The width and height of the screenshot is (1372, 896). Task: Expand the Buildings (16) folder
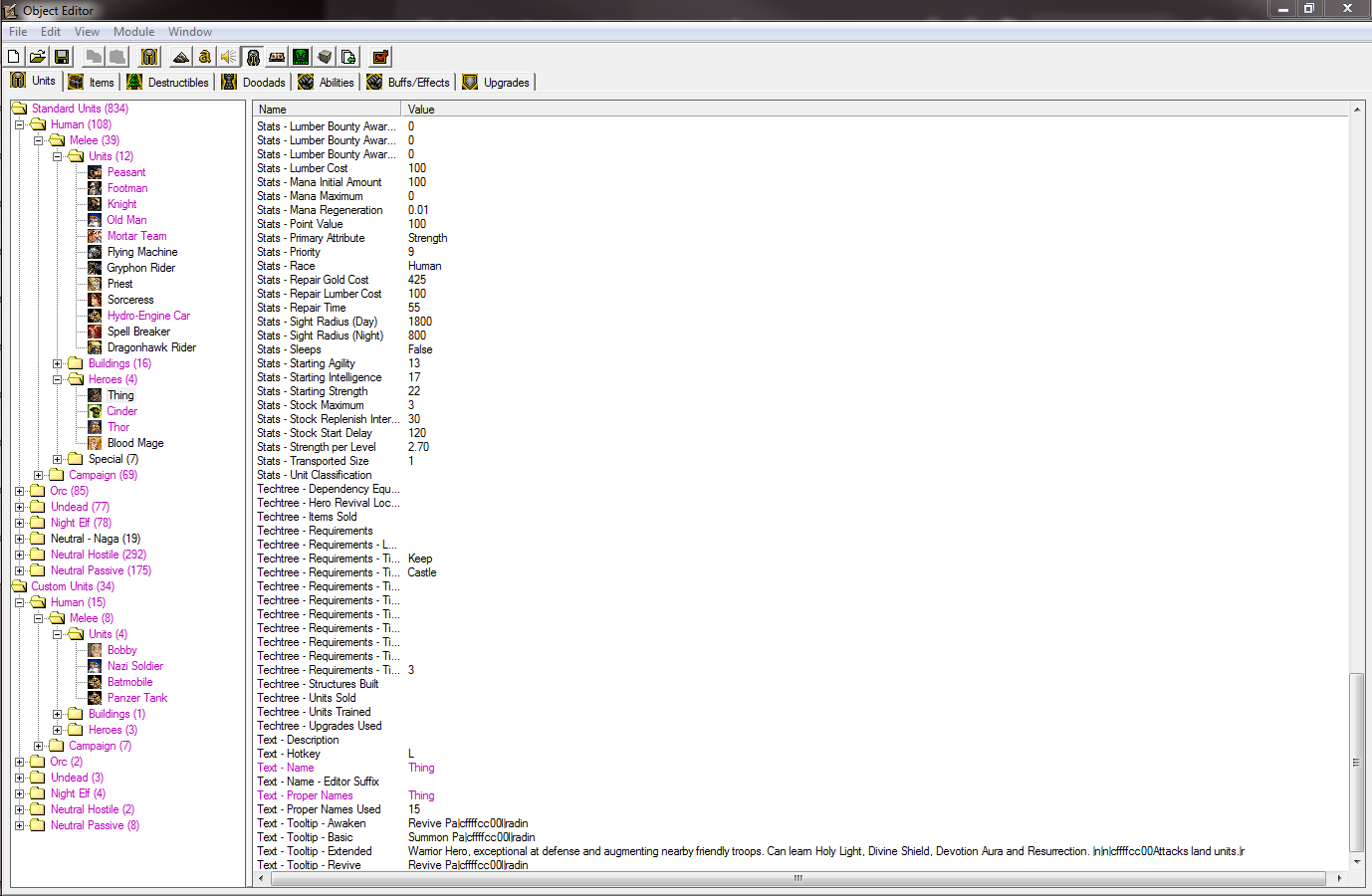(57, 363)
